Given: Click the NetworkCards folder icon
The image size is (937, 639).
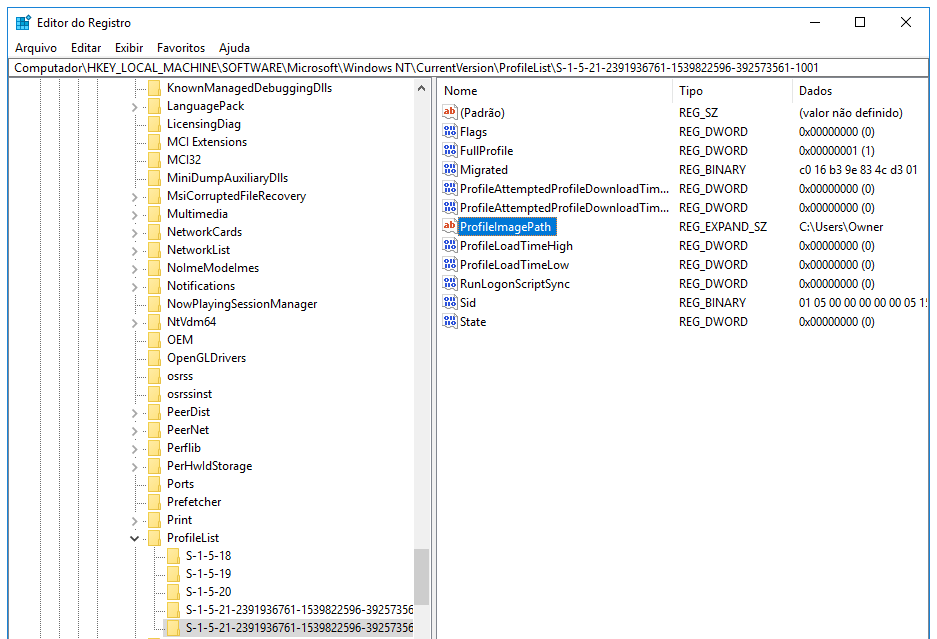Looking at the screenshot, I should tap(153, 232).
